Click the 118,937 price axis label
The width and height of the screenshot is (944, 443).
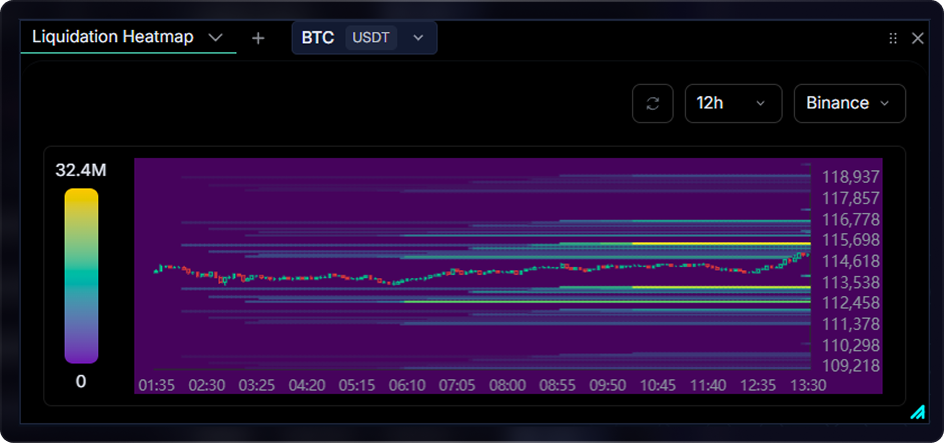click(851, 177)
